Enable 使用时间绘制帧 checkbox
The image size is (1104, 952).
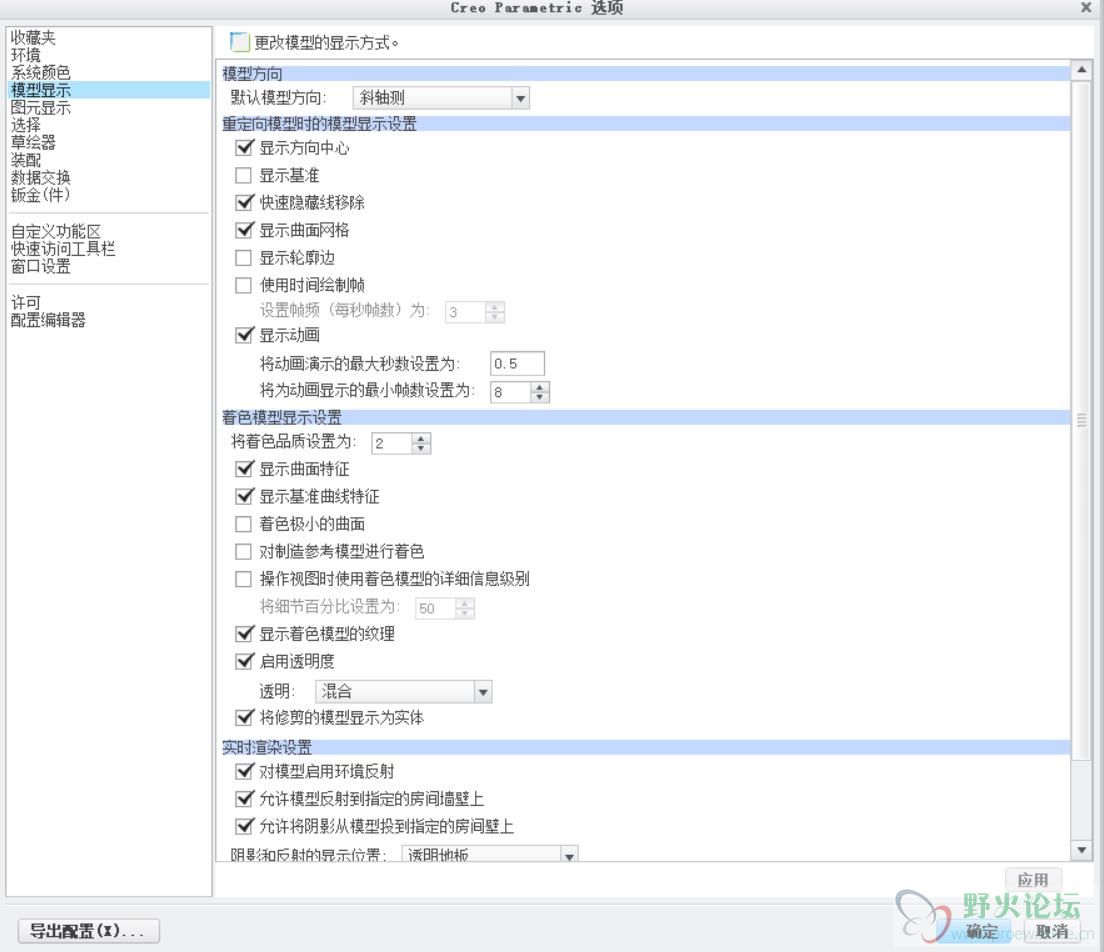pos(244,285)
